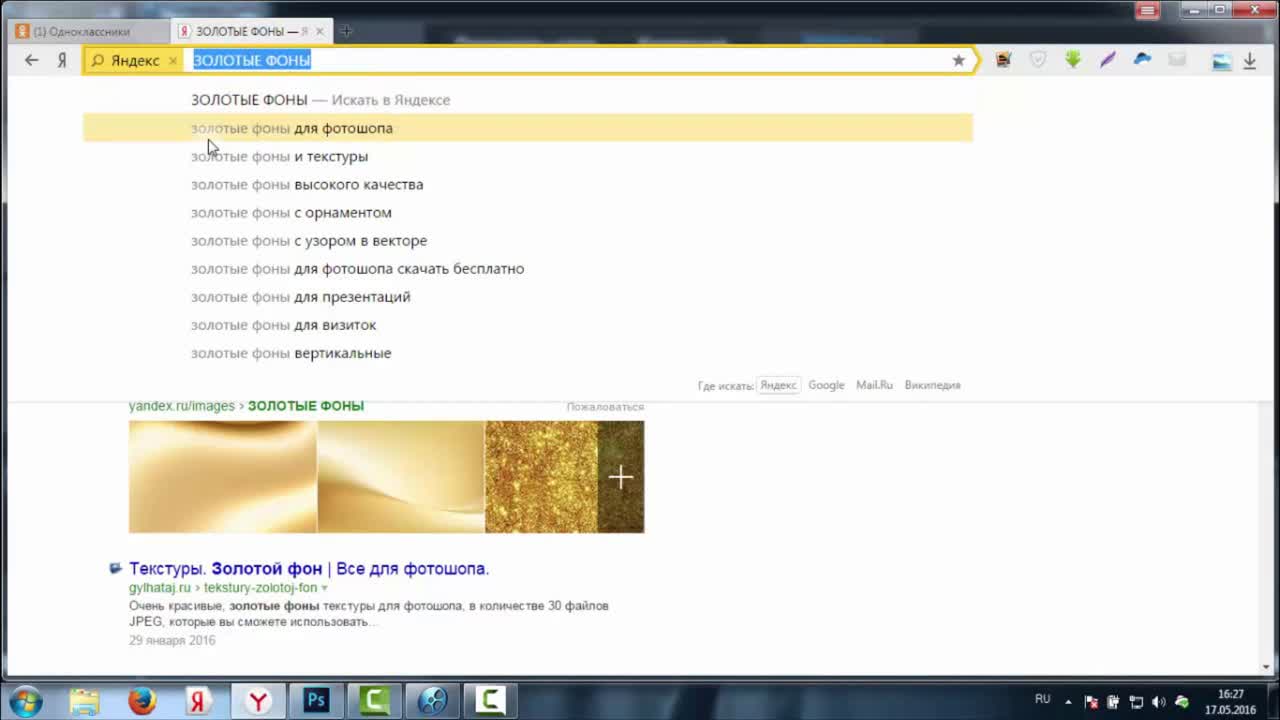Image resolution: width=1280 pixels, height=720 pixels.
Task: Switch search engine to Википедия
Action: 932,385
